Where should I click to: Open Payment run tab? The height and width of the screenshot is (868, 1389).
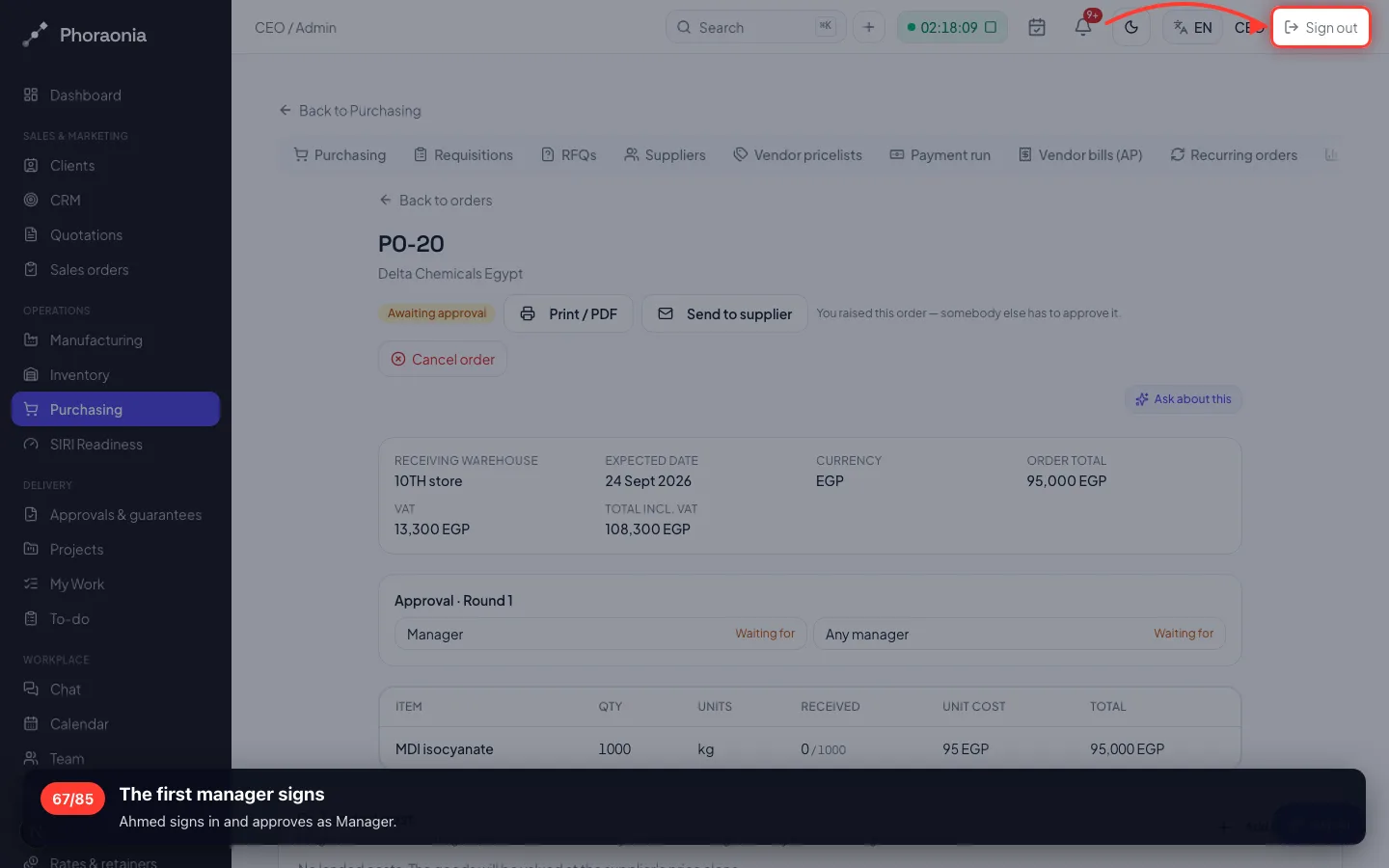pyautogui.click(x=940, y=155)
